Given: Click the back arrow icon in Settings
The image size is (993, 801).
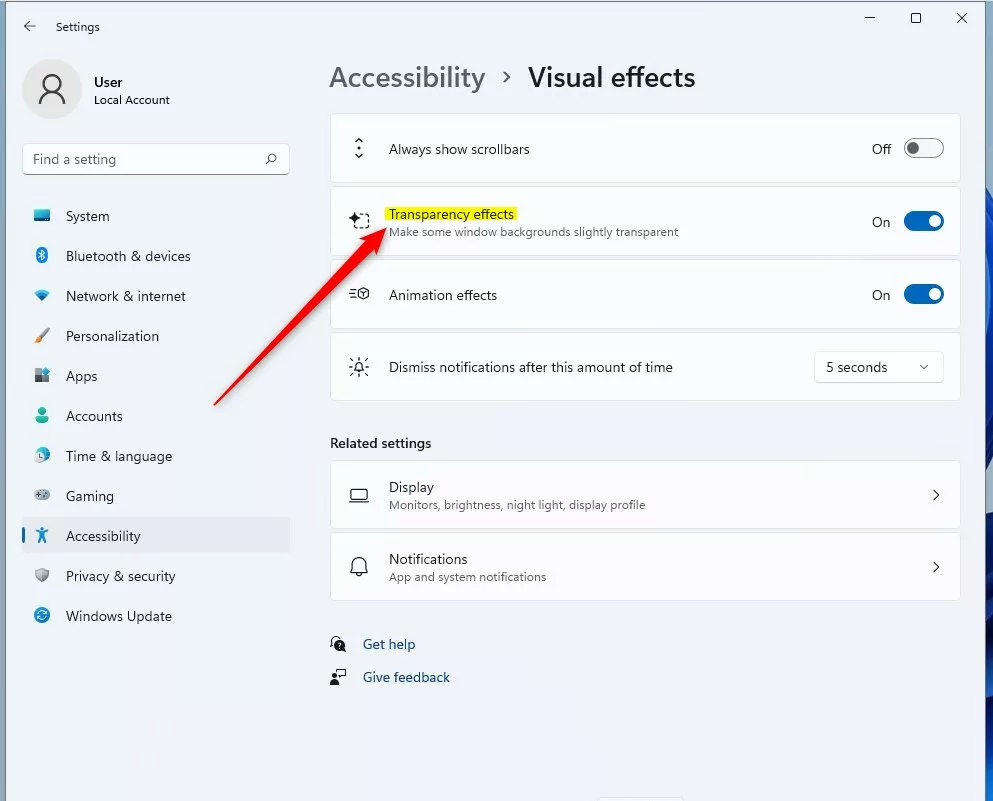Looking at the screenshot, I should pos(29,26).
